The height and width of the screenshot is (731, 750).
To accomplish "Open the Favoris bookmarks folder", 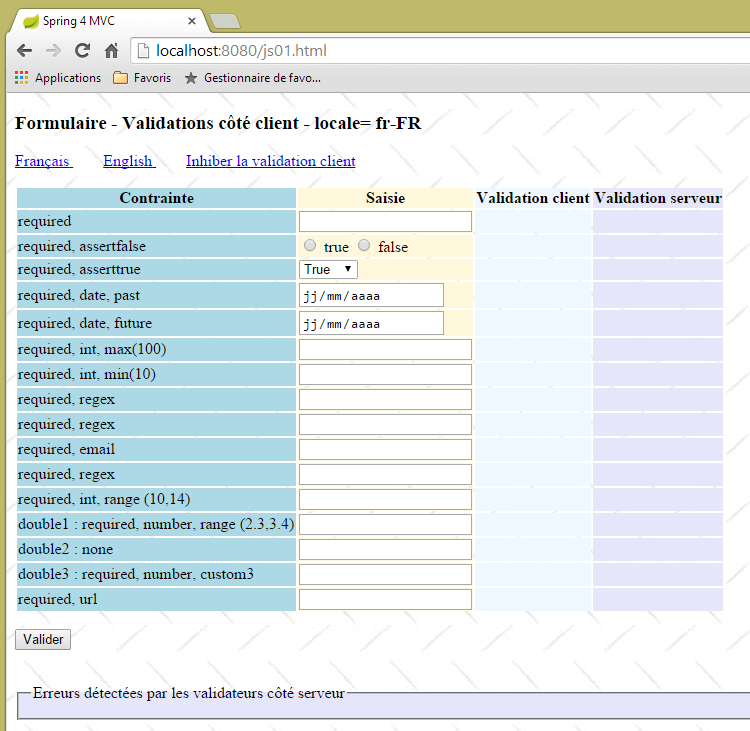I will click(141, 78).
